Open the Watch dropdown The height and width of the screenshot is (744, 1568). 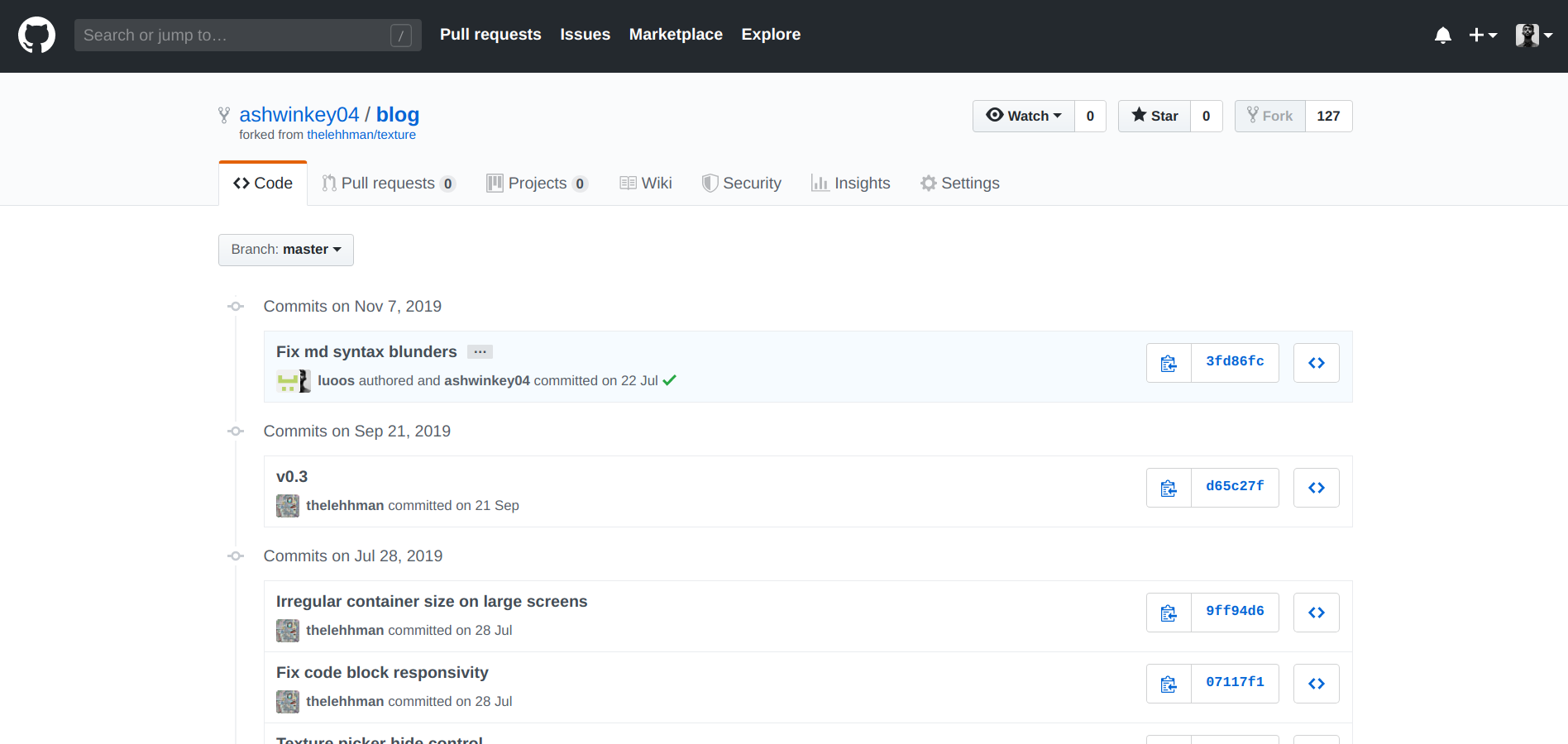point(1024,116)
